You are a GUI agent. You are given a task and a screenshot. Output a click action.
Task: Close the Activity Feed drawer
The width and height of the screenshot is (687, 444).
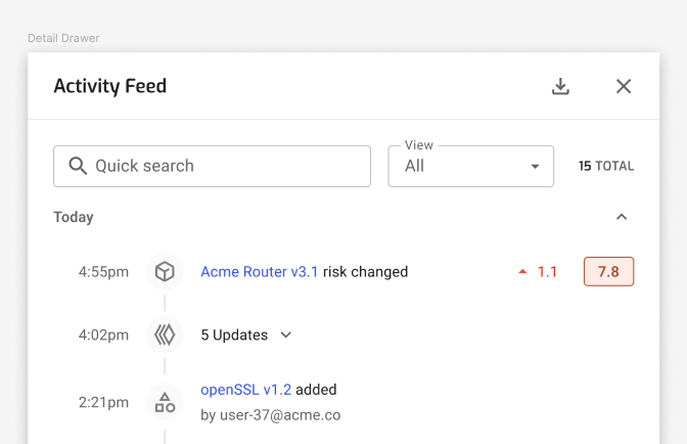(x=623, y=86)
